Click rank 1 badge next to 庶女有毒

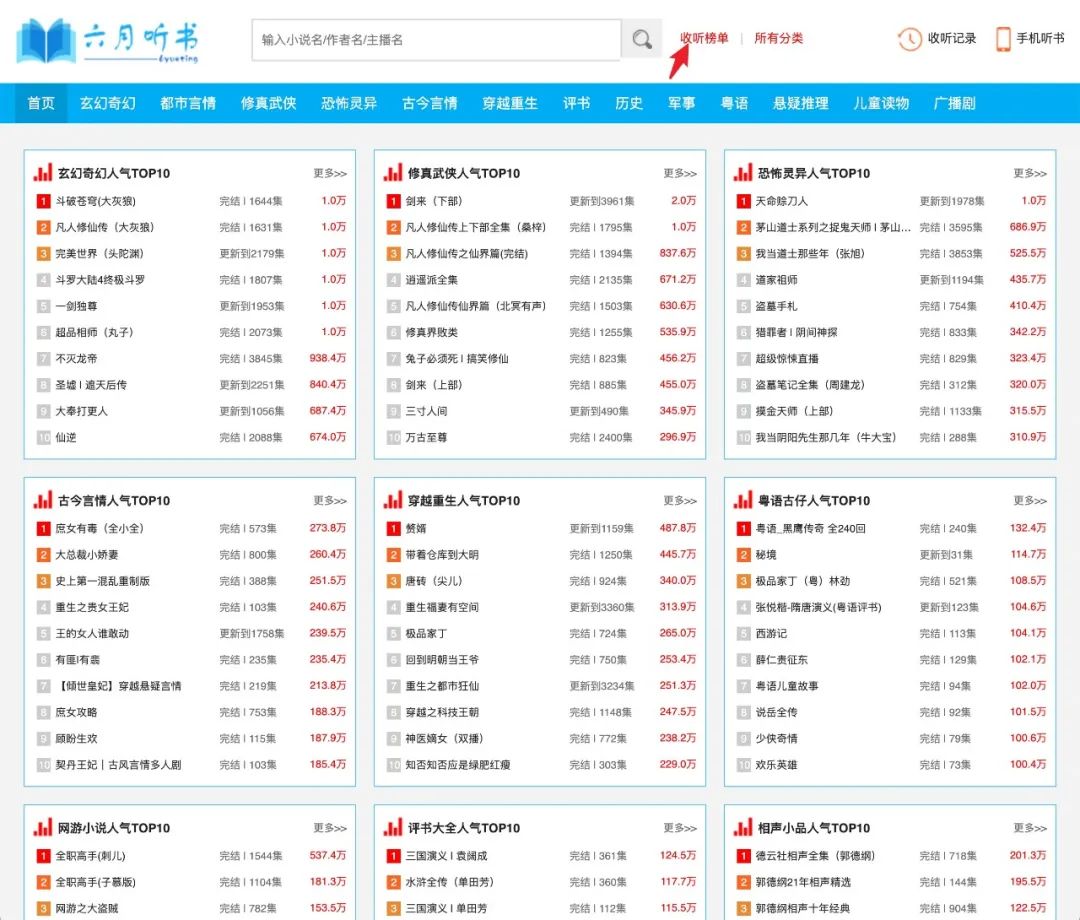(43, 528)
